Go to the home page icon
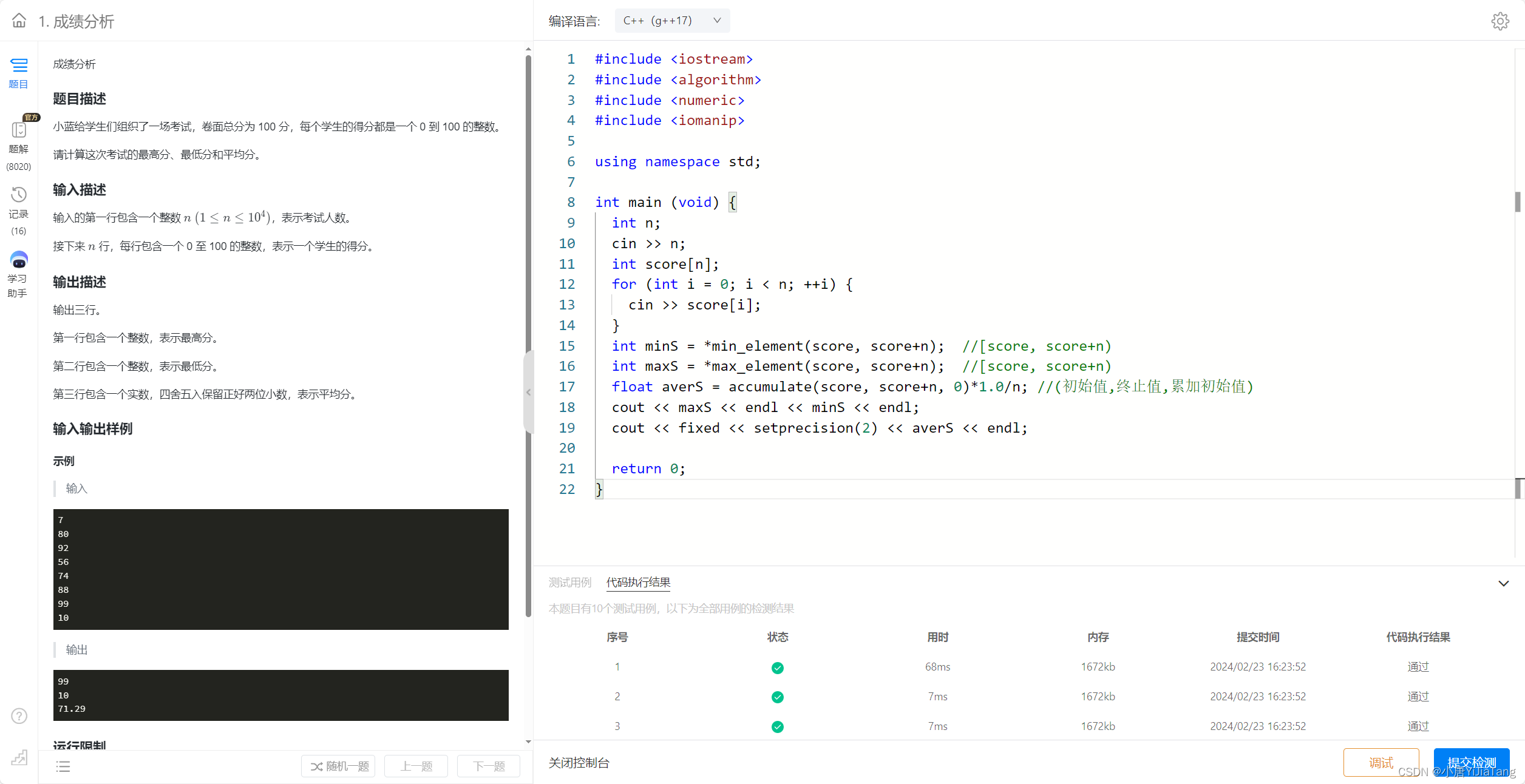This screenshot has width=1525, height=784. click(19, 21)
